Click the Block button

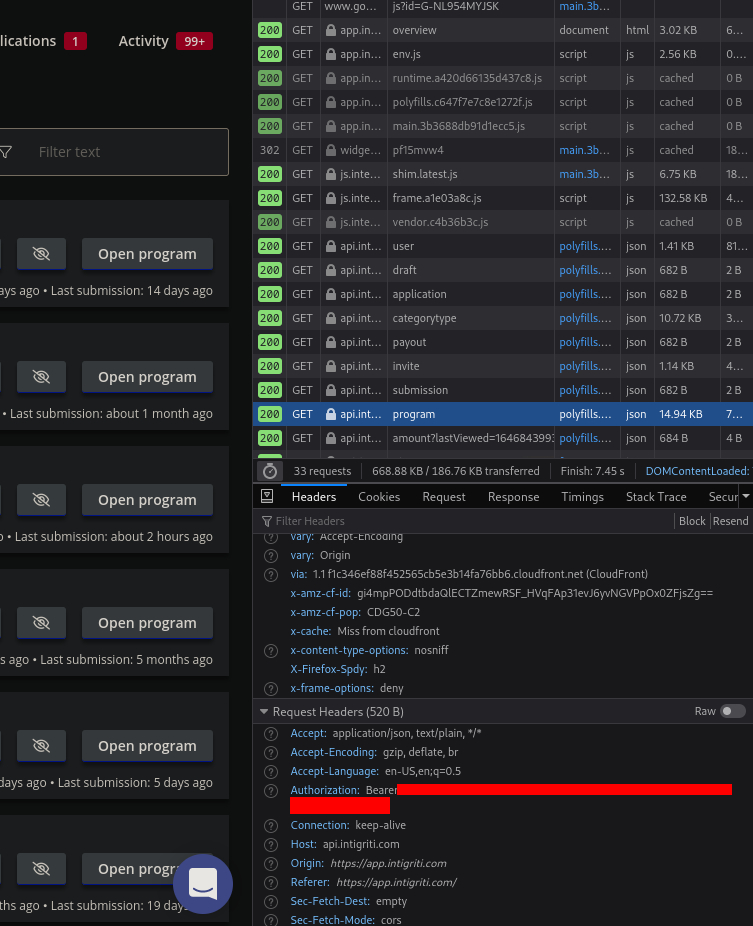click(x=692, y=521)
